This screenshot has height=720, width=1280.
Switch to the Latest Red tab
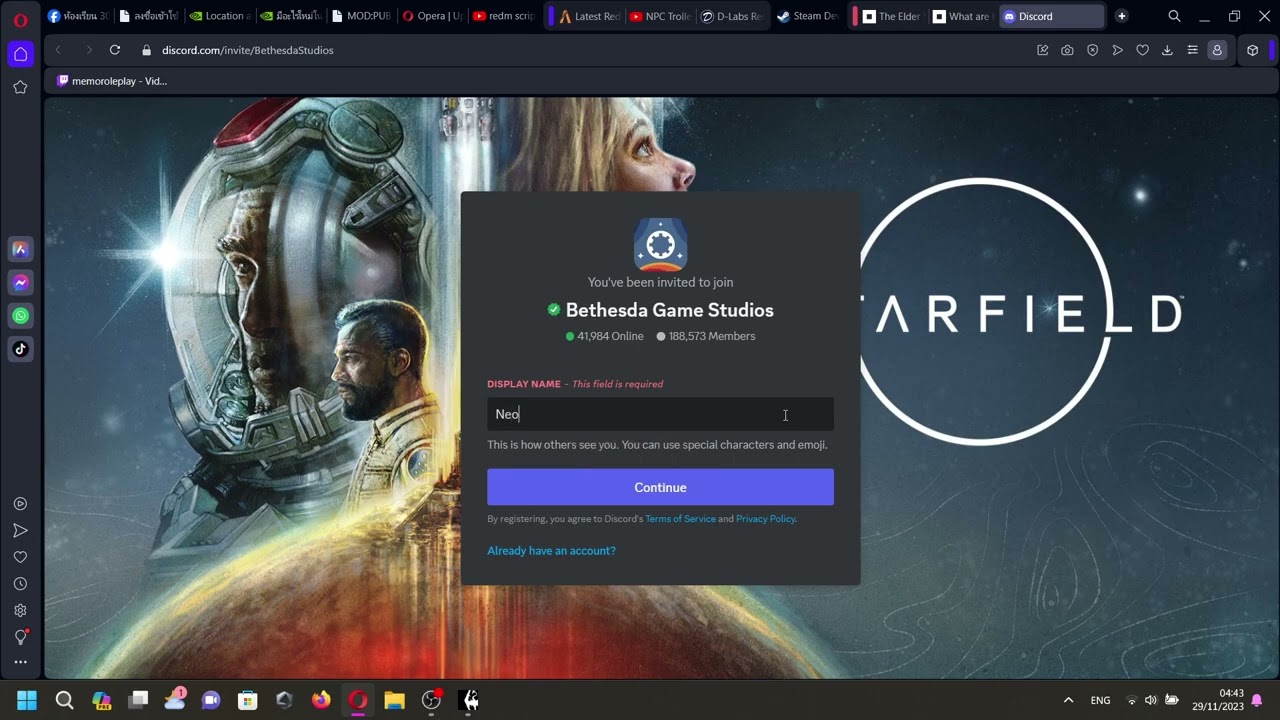click(589, 16)
